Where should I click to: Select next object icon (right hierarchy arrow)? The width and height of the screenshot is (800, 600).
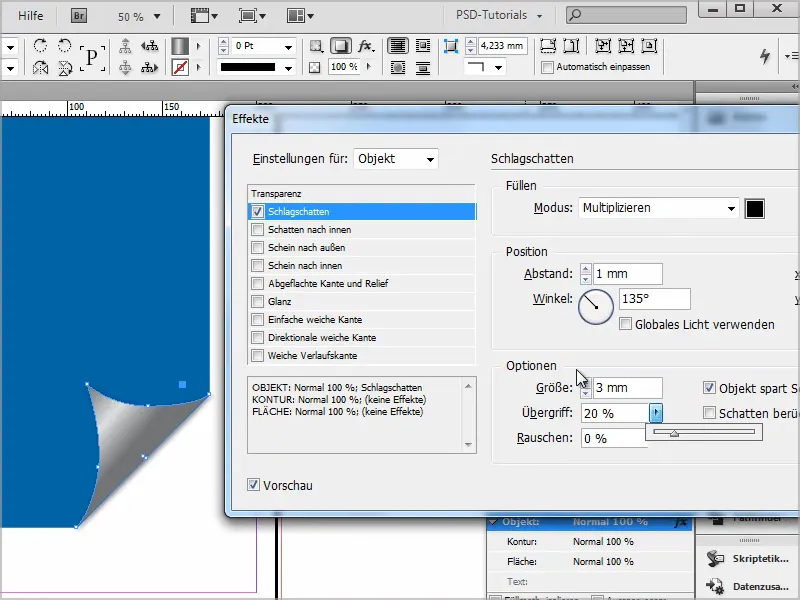pyautogui.click(x=149, y=67)
